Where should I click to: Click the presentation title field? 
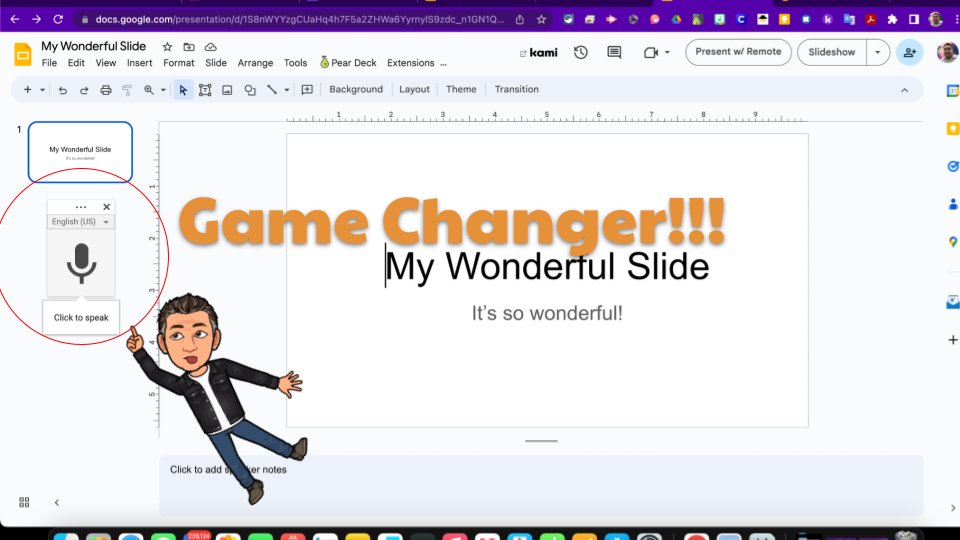click(94, 47)
